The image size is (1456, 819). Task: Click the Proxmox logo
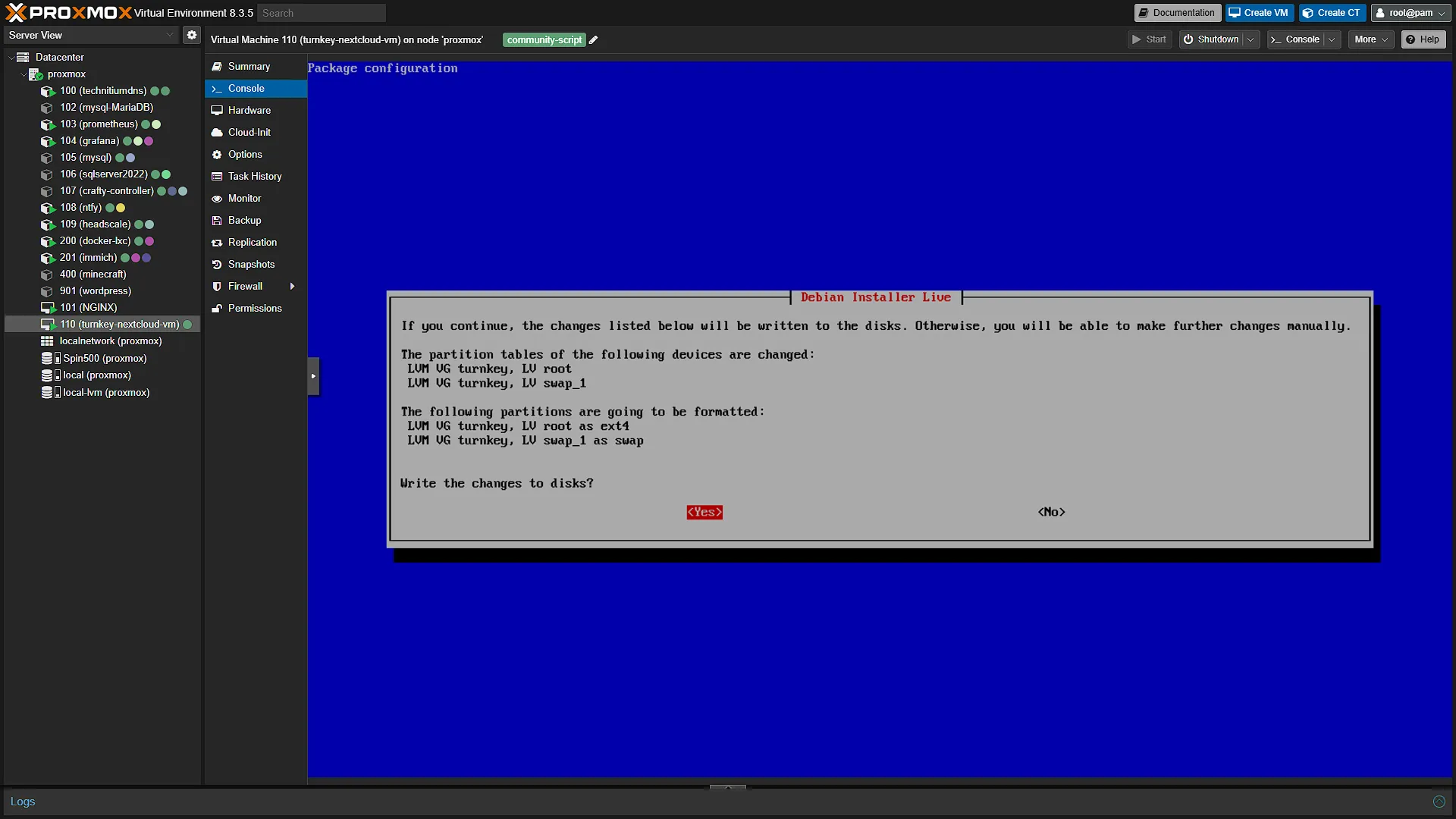coord(68,13)
